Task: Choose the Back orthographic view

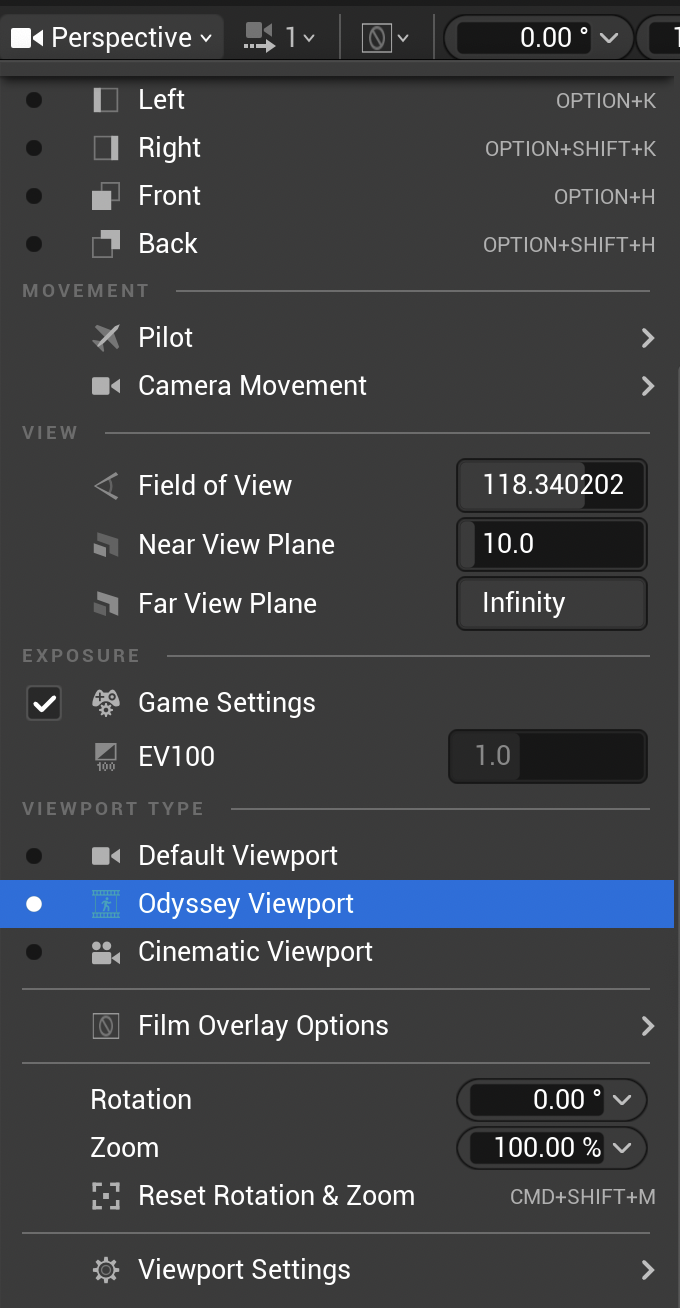Action: 167,244
